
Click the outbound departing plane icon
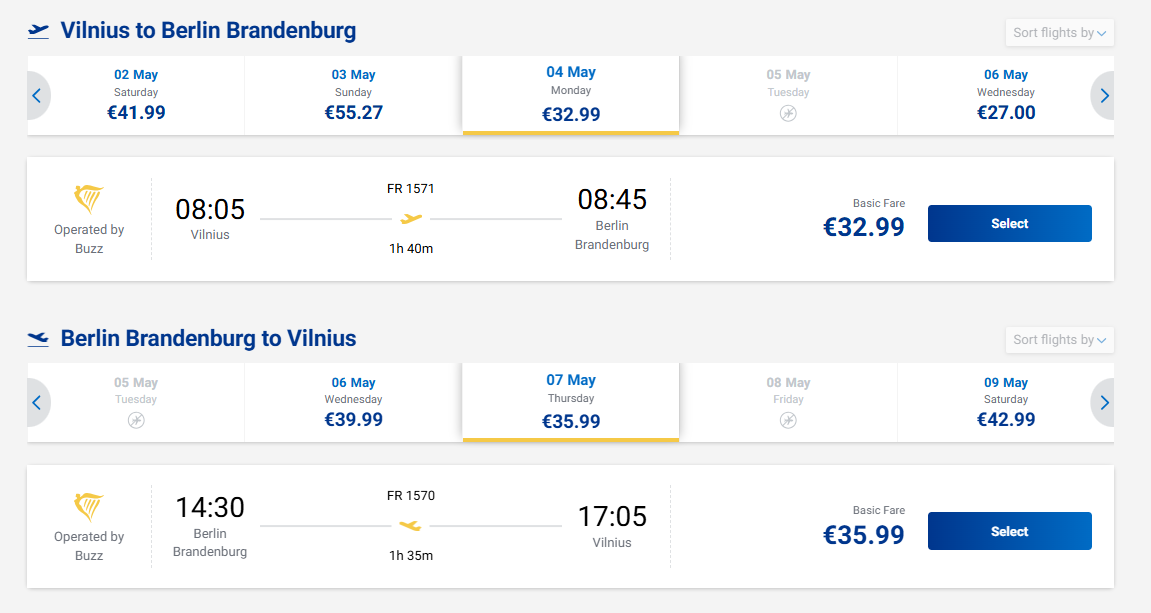(x=39, y=31)
